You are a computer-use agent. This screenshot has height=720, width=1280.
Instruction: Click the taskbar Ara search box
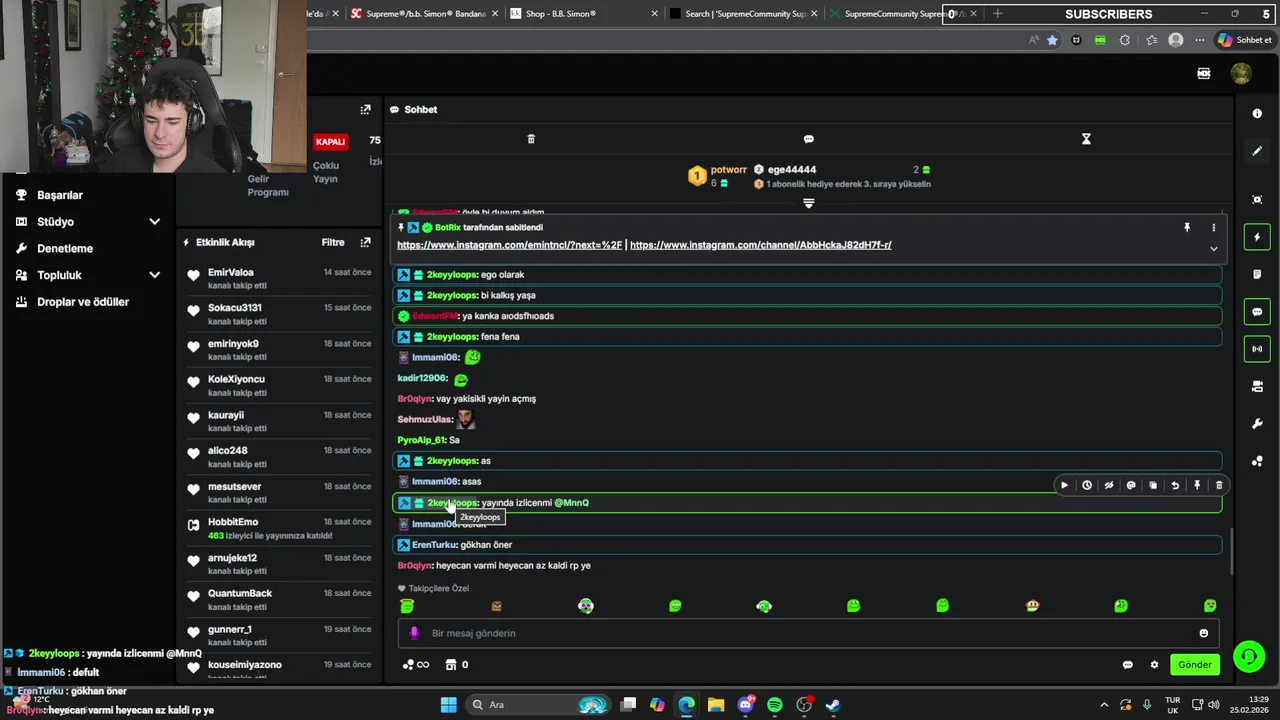click(540, 705)
